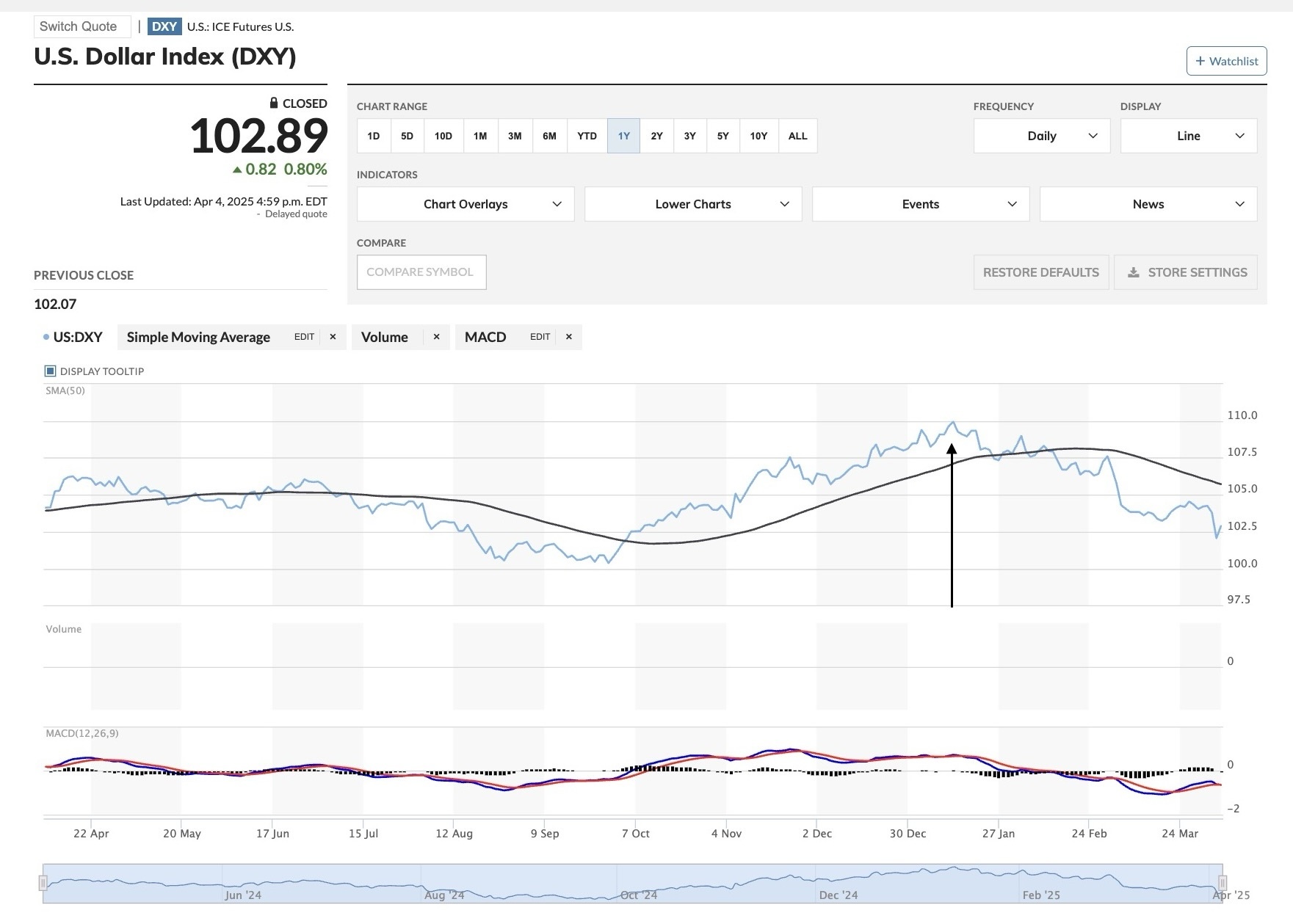
Task: Select the 2Y chart range
Action: click(x=656, y=136)
